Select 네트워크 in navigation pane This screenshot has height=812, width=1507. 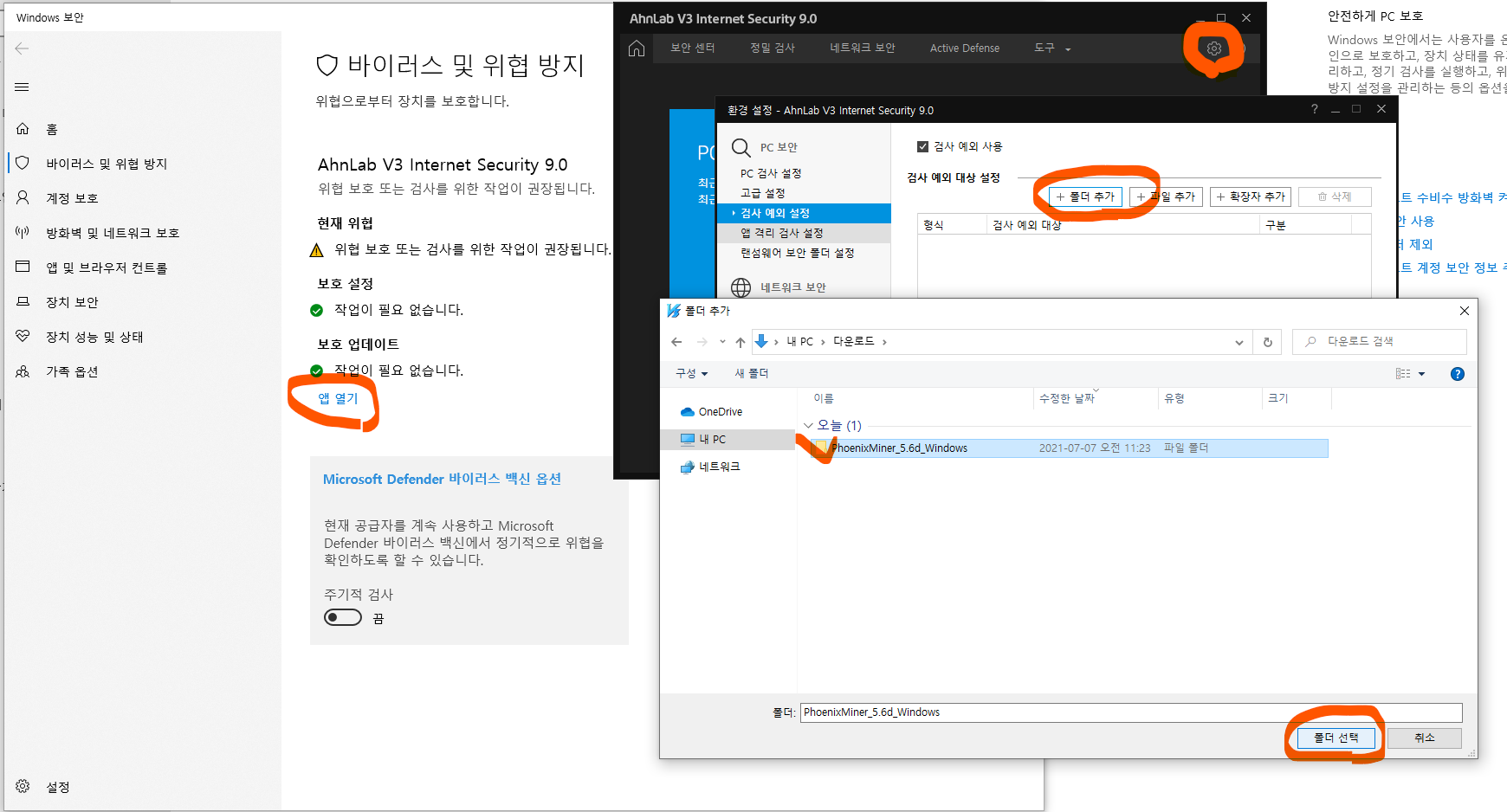click(719, 467)
